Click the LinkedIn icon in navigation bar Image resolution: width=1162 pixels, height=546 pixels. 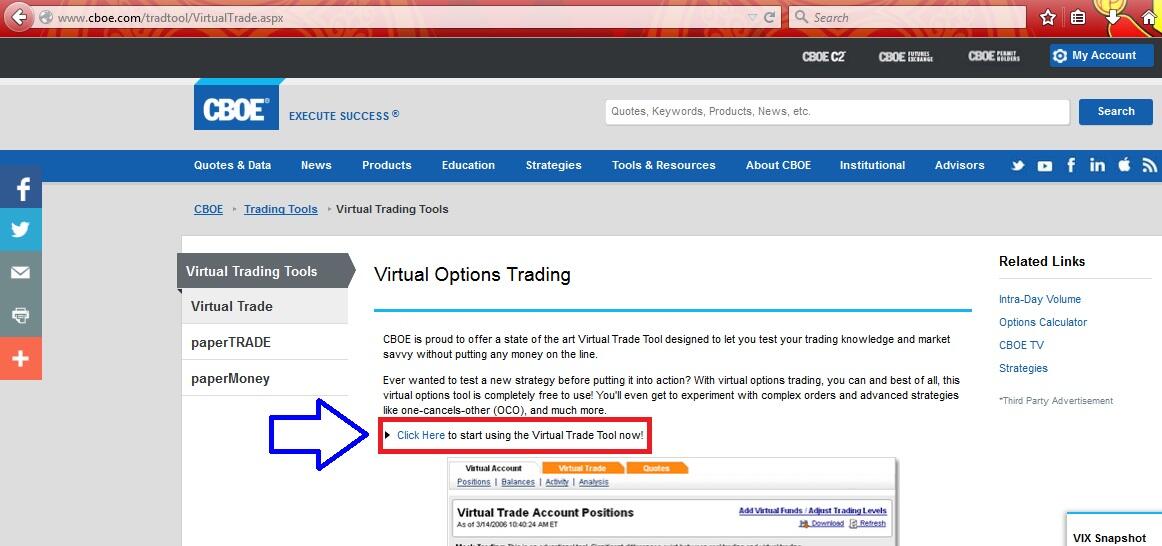coord(1098,165)
